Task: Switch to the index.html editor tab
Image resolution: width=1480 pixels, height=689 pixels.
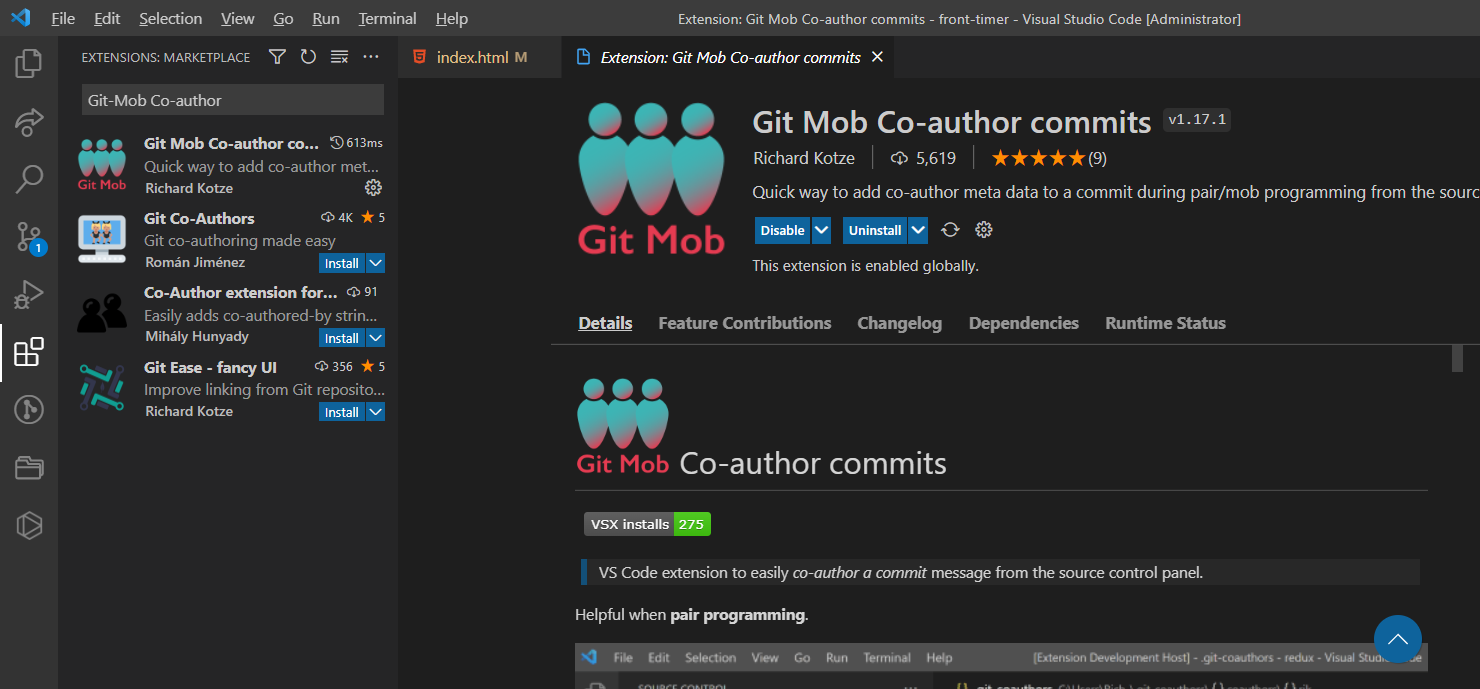Action: [x=479, y=57]
